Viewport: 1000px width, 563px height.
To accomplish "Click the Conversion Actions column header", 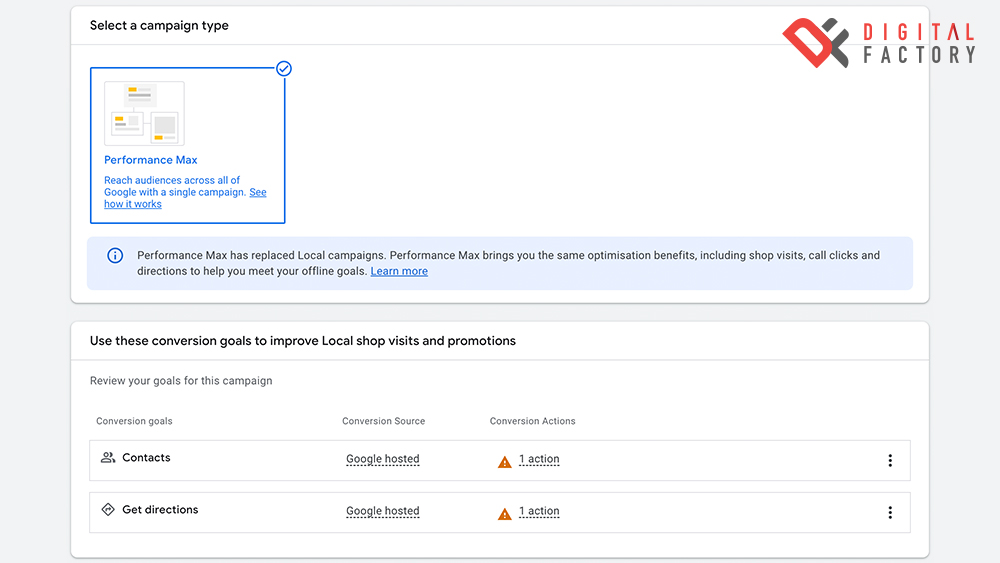I will coord(532,421).
